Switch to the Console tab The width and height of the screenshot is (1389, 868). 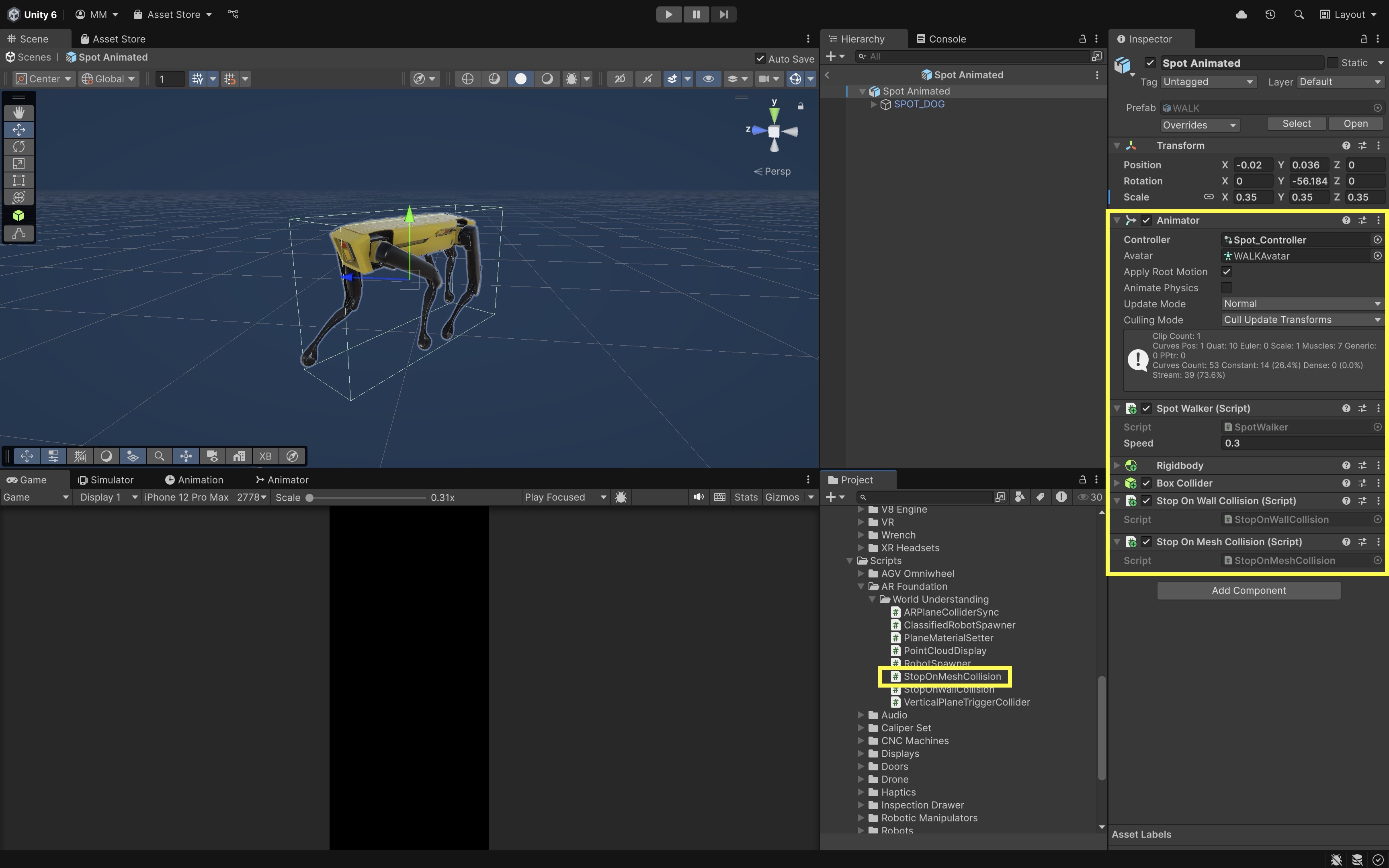coord(941,39)
